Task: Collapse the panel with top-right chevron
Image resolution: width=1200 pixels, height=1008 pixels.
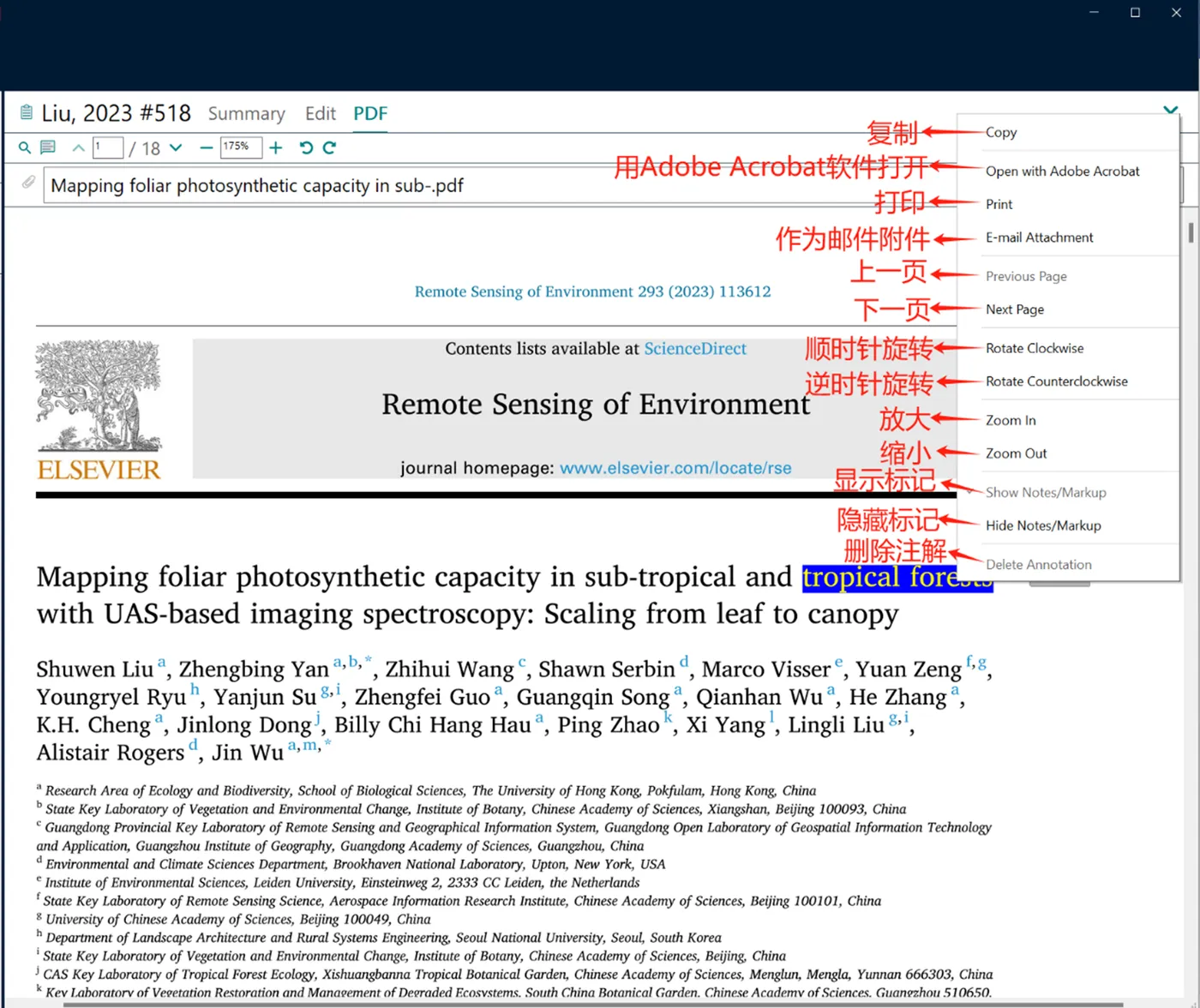Action: [x=1170, y=110]
